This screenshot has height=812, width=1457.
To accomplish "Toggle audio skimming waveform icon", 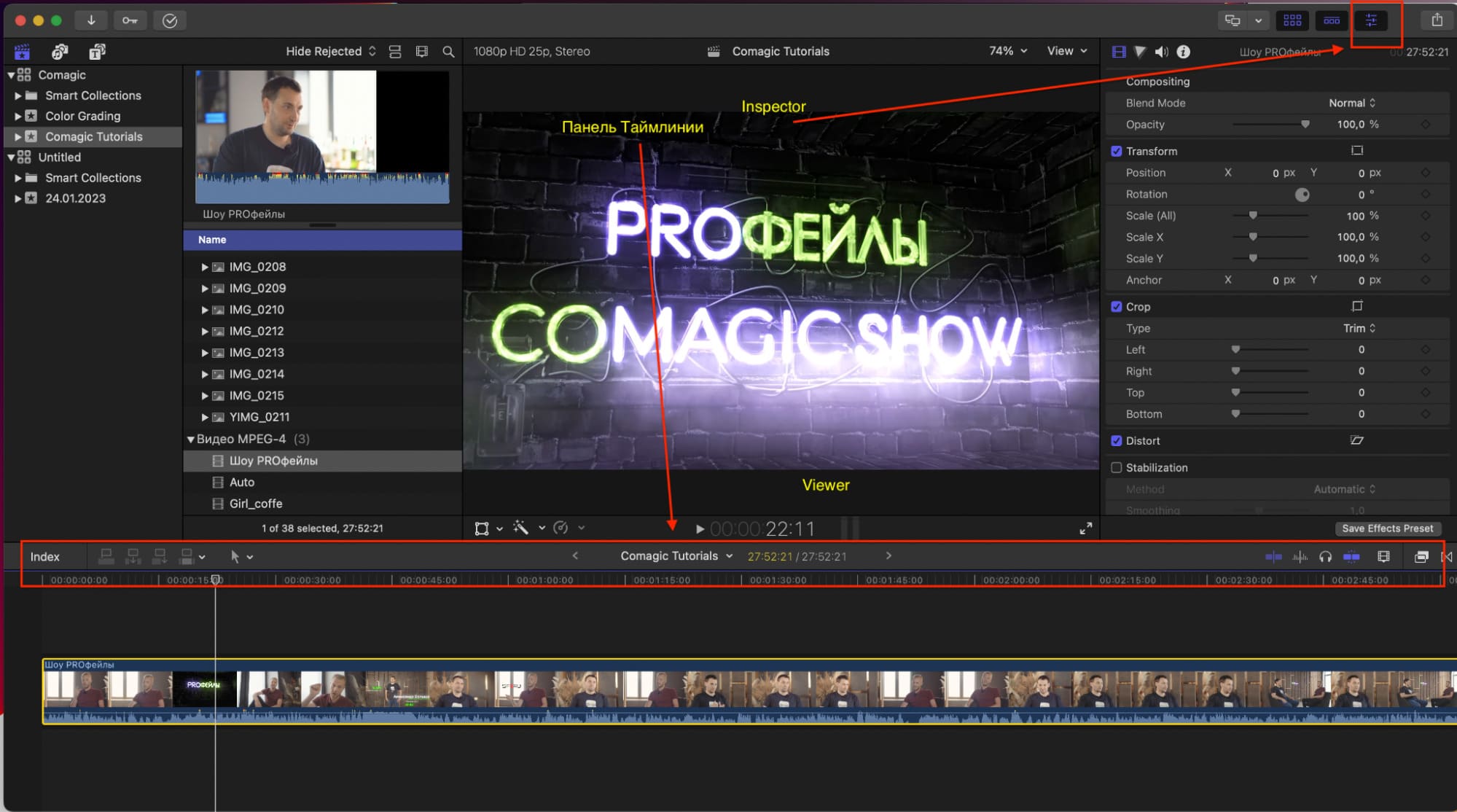I will pos(1300,557).
